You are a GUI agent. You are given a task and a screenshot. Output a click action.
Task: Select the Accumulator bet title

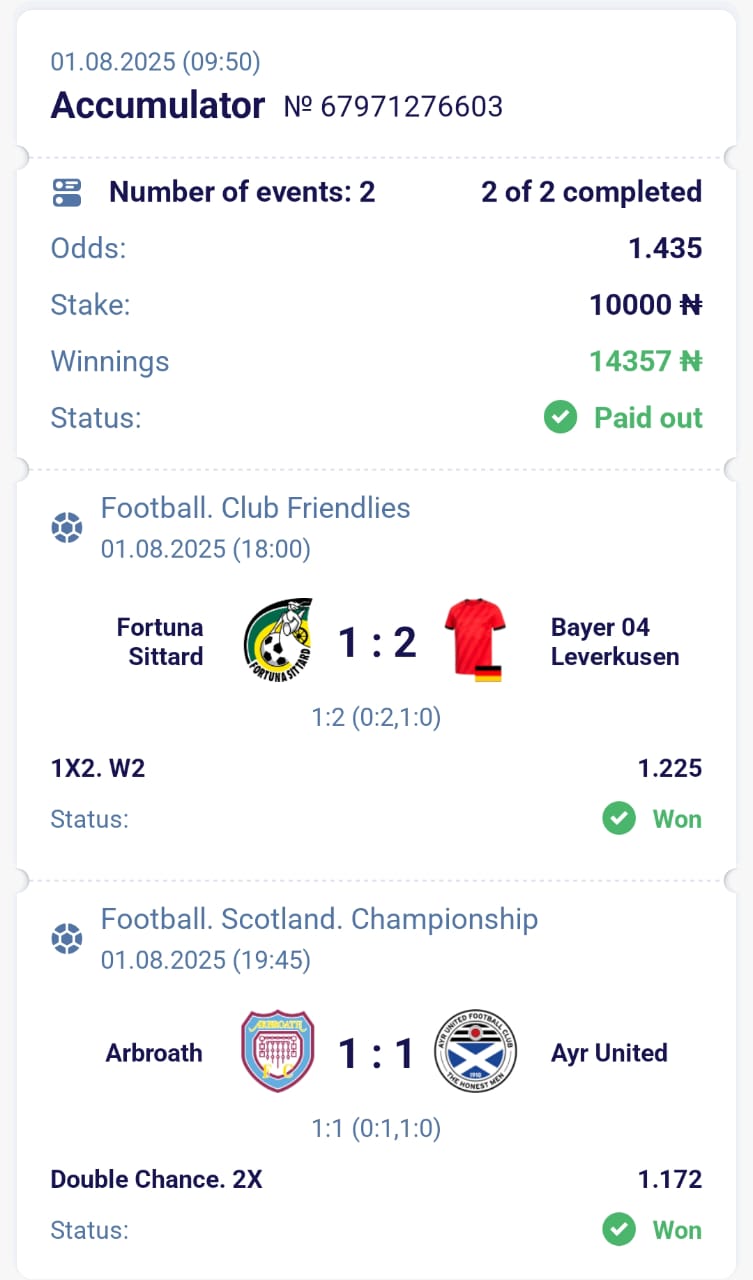(158, 105)
